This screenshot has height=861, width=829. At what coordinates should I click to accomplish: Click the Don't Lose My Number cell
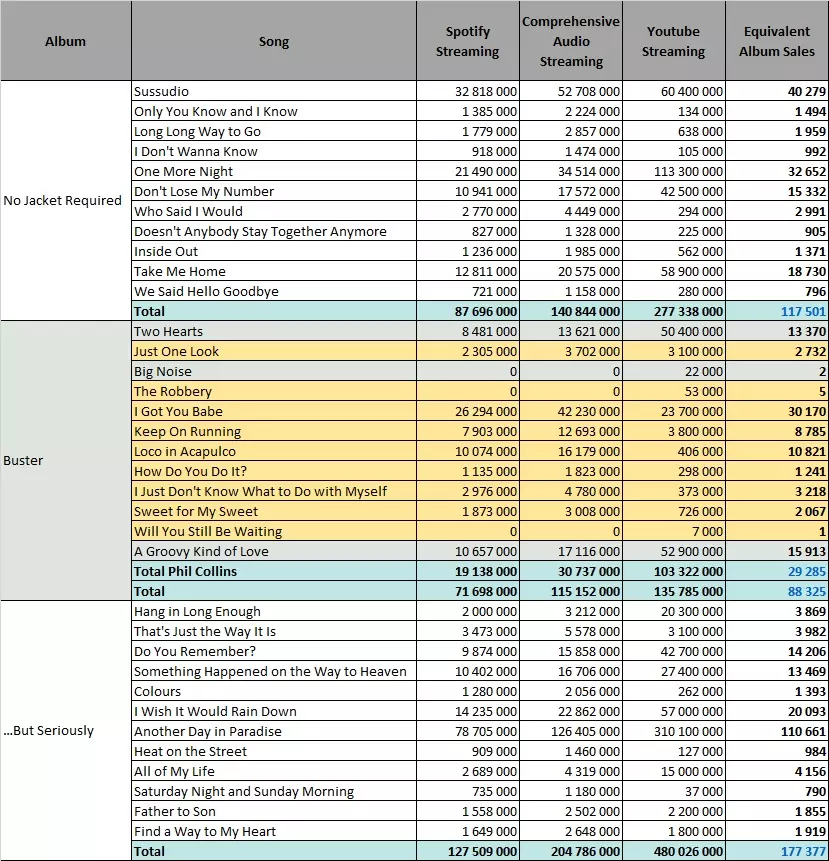(x=274, y=192)
